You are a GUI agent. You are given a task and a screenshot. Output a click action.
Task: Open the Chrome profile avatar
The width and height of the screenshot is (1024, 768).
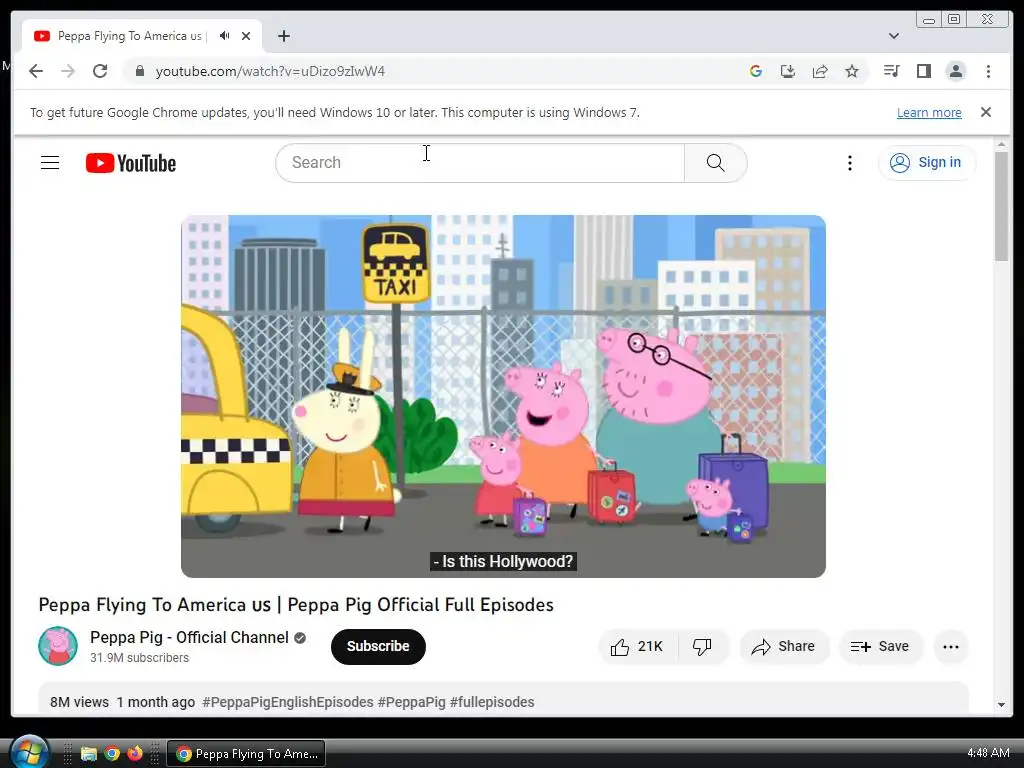[955, 71]
